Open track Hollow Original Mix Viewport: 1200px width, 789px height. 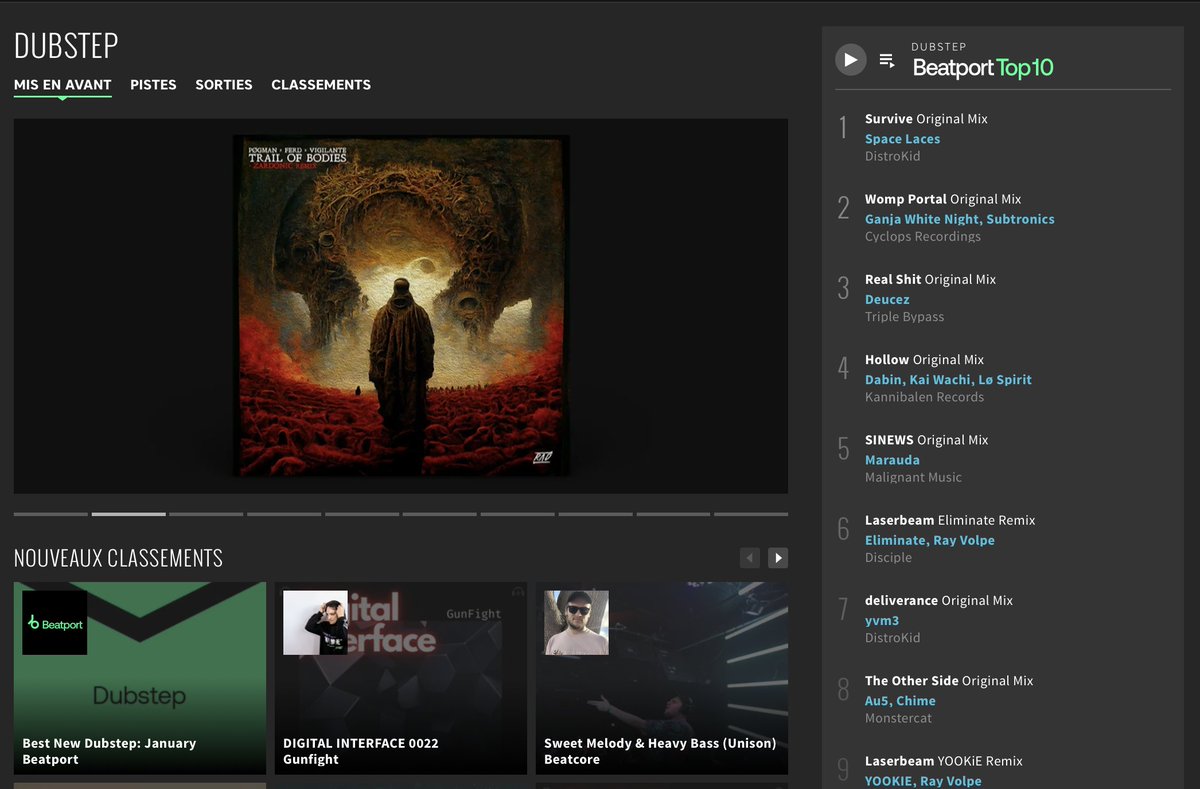924,359
